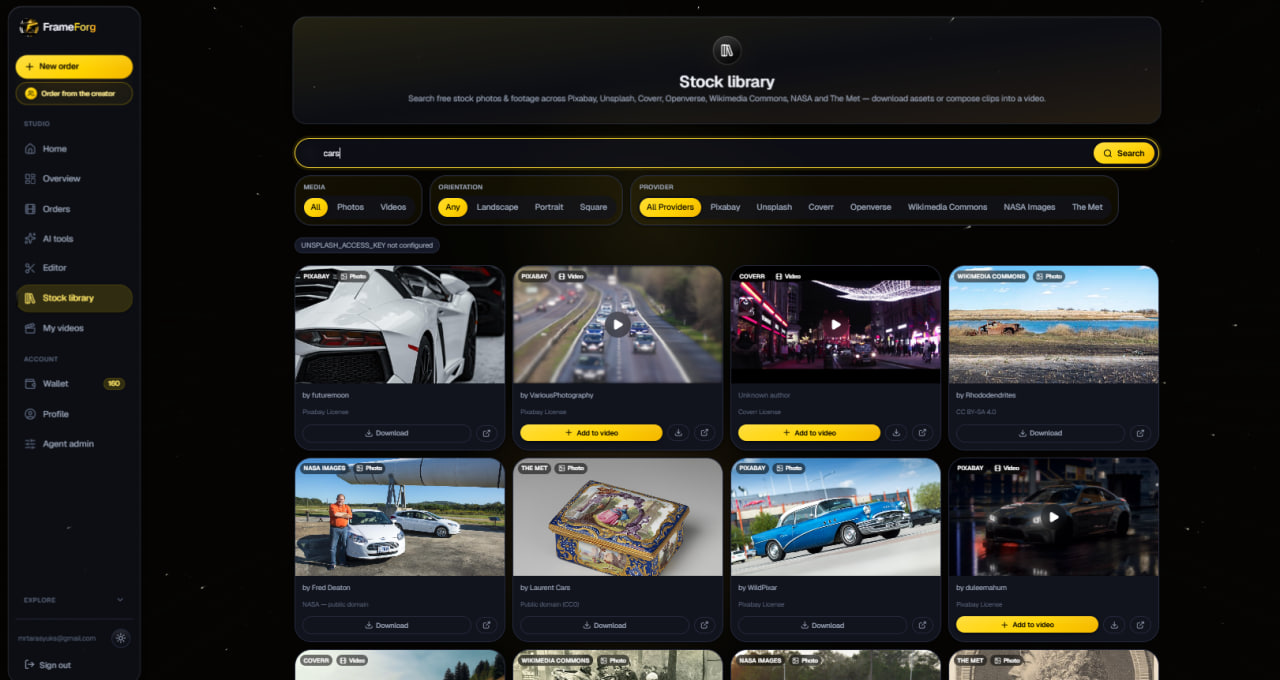
Task: Play the Coverr night street video
Action: (836, 324)
